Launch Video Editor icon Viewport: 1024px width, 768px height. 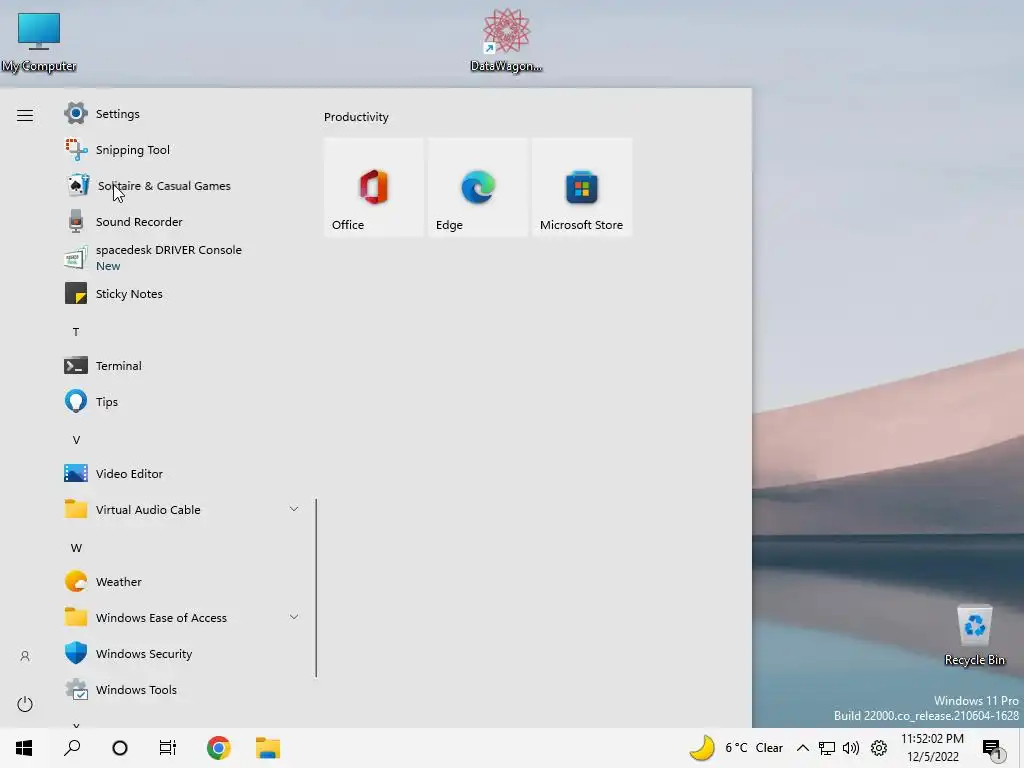point(76,473)
